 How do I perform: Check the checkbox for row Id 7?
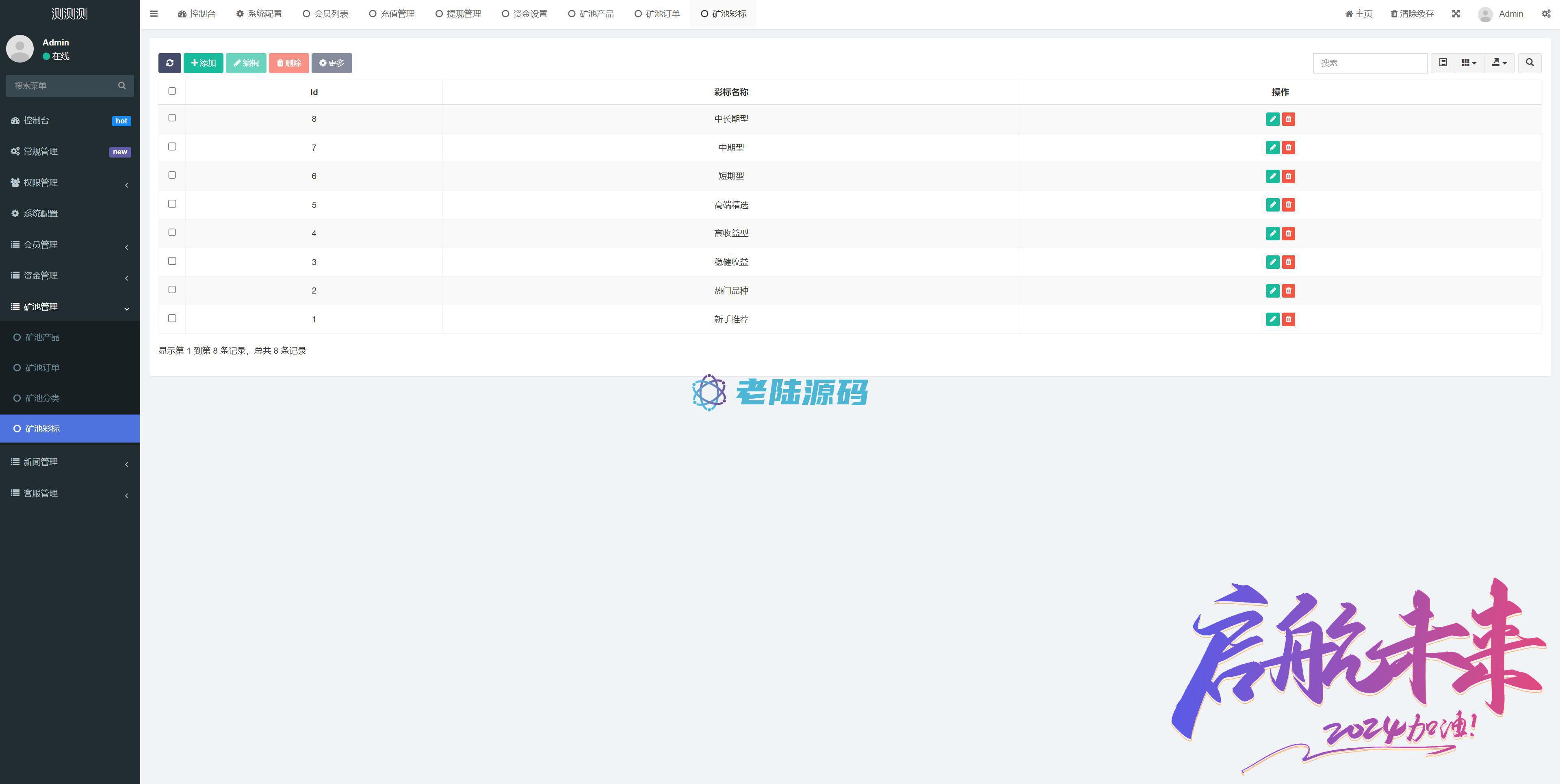172,147
